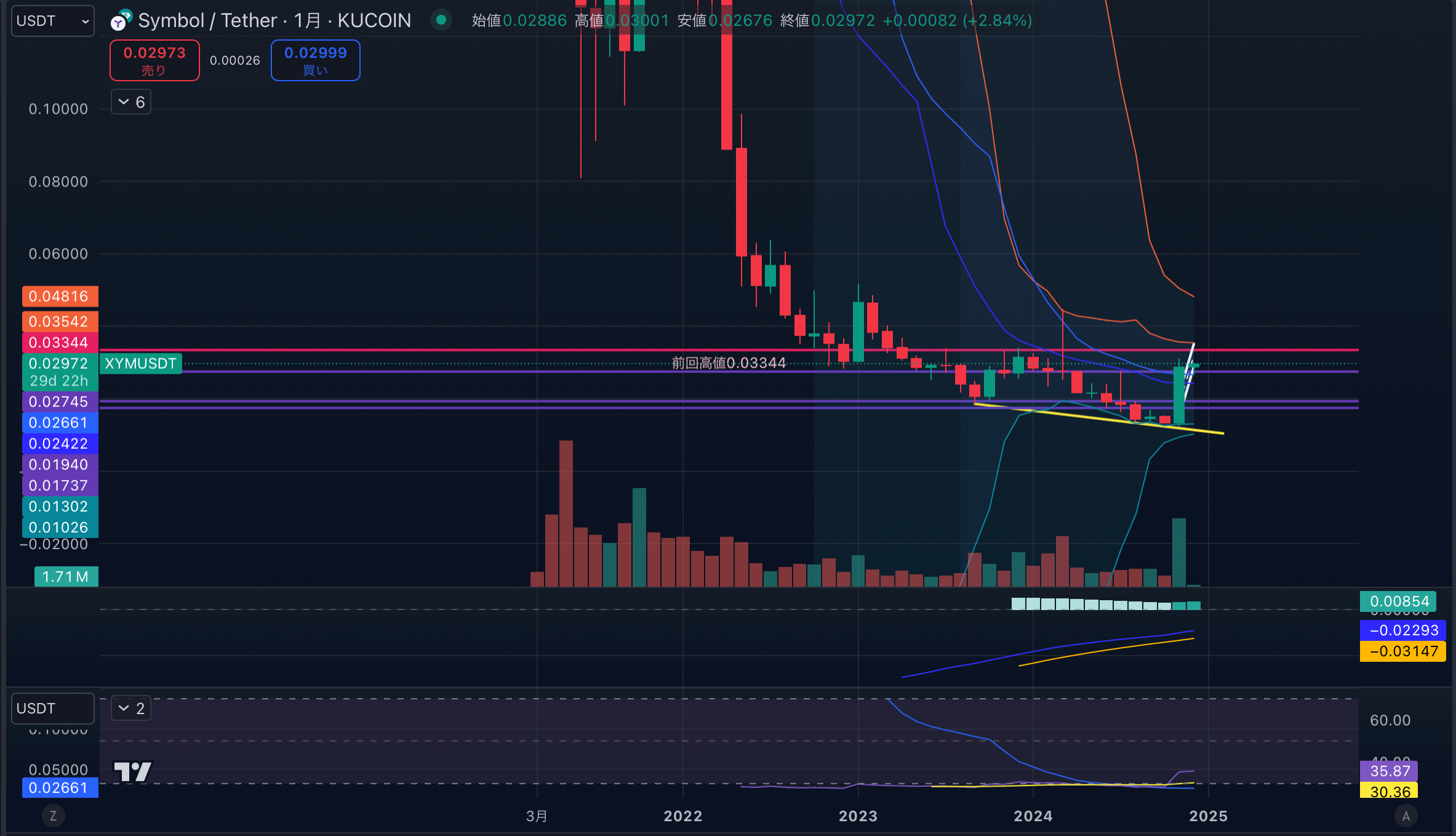Screen dimensions: 1456x836
Task: Click the 2023 time axis label
Action: tap(858, 816)
